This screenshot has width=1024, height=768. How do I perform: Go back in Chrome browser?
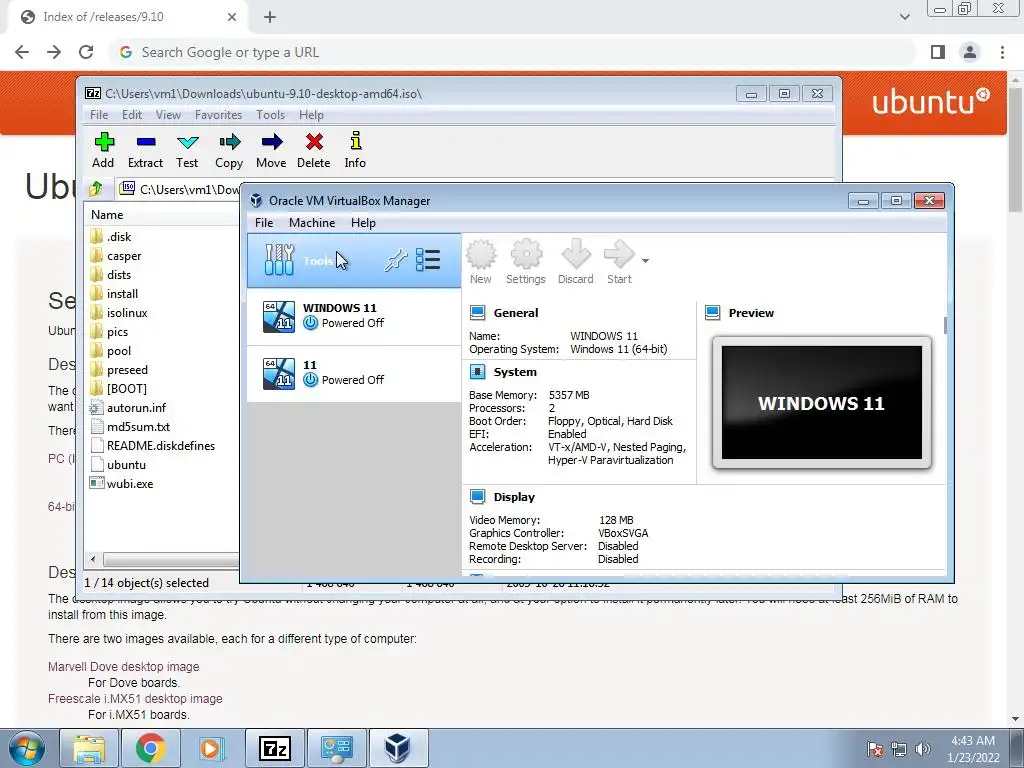click(x=22, y=52)
